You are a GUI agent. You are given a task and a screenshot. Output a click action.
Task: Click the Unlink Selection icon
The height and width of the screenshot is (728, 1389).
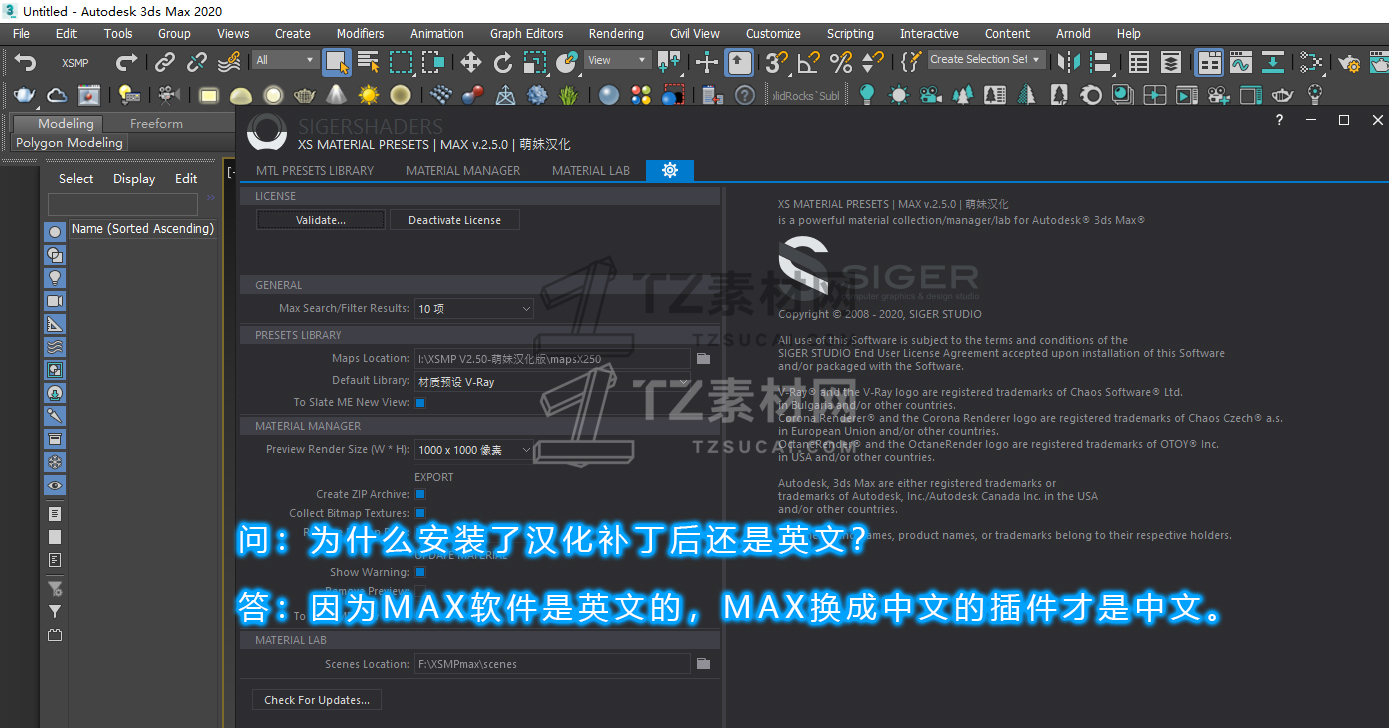pos(197,62)
